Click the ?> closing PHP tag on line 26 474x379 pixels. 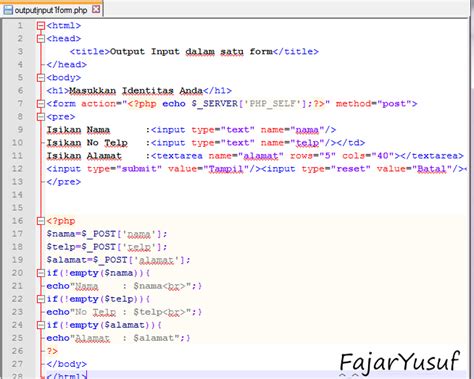tap(52, 351)
